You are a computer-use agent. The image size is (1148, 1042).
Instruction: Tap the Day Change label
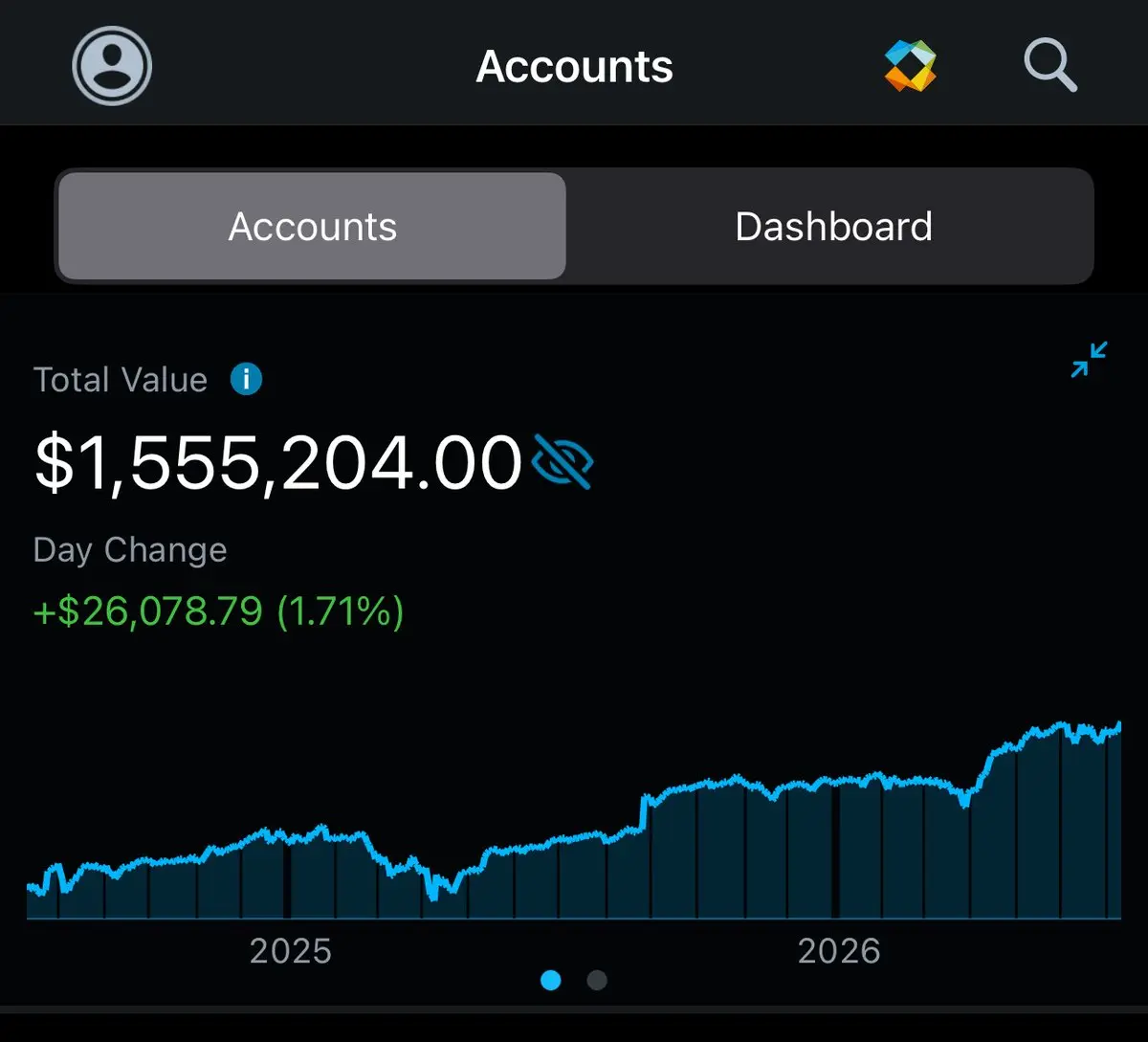[x=130, y=550]
